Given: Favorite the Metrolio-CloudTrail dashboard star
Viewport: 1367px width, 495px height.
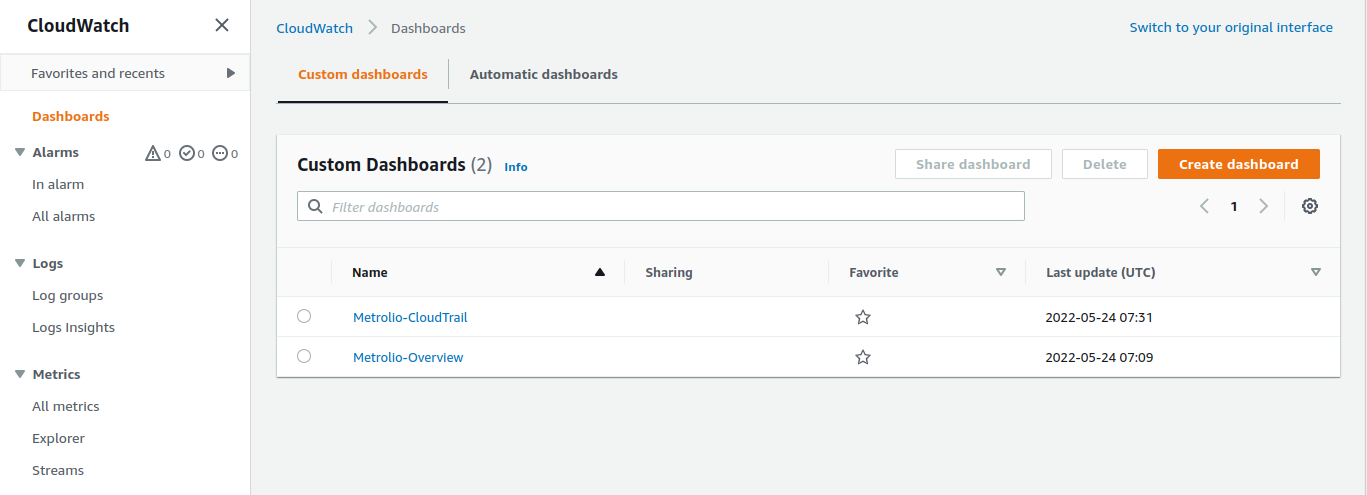Looking at the screenshot, I should coord(863,317).
